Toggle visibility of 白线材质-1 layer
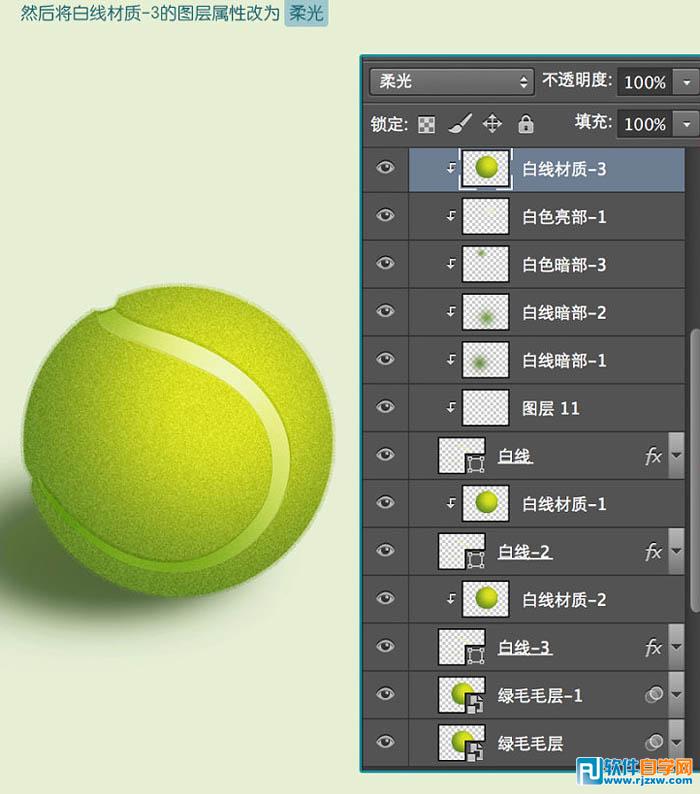Image resolution: width=700 pixels, height=794 pixels. pyautogui.click(x=385, y=502)
